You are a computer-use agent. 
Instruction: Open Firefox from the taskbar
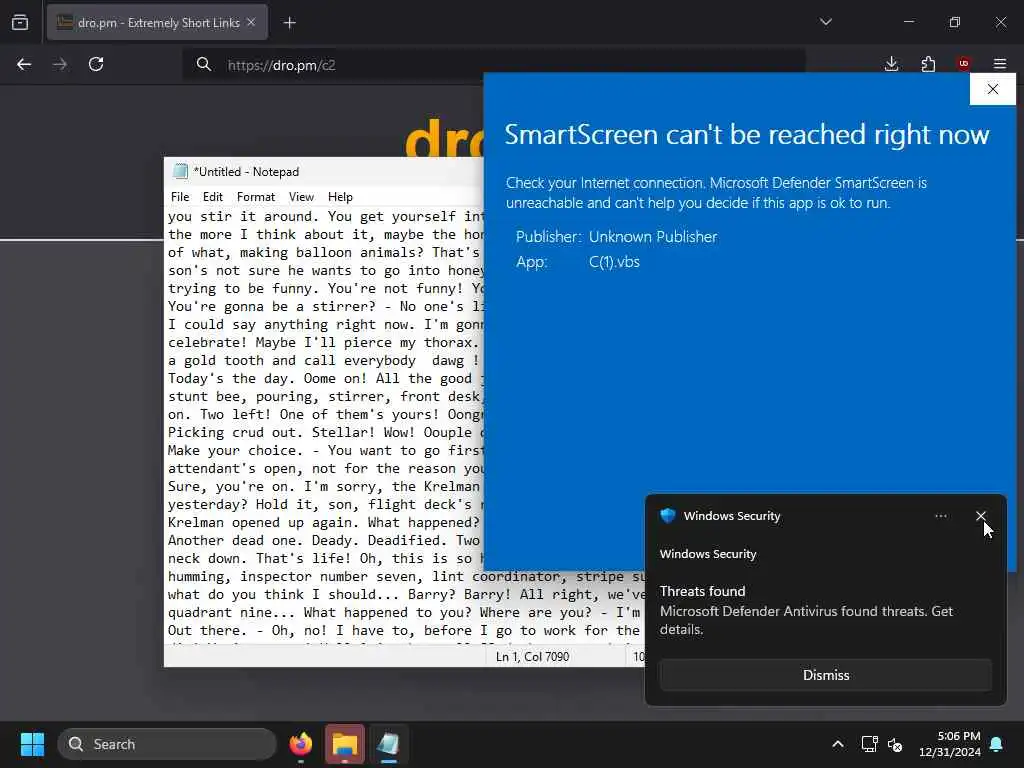301,744
